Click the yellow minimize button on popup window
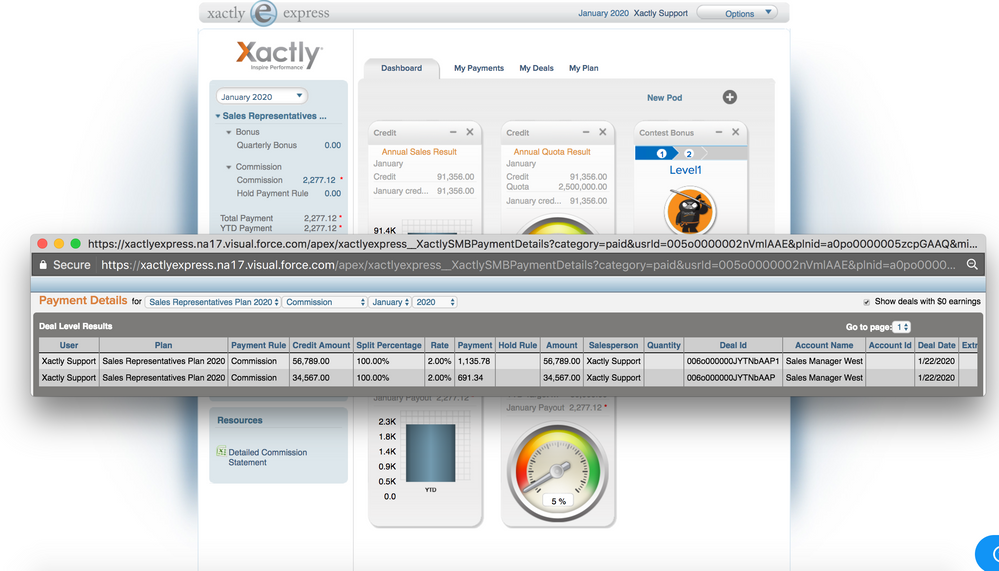999x571 pixels. point(59,243)
